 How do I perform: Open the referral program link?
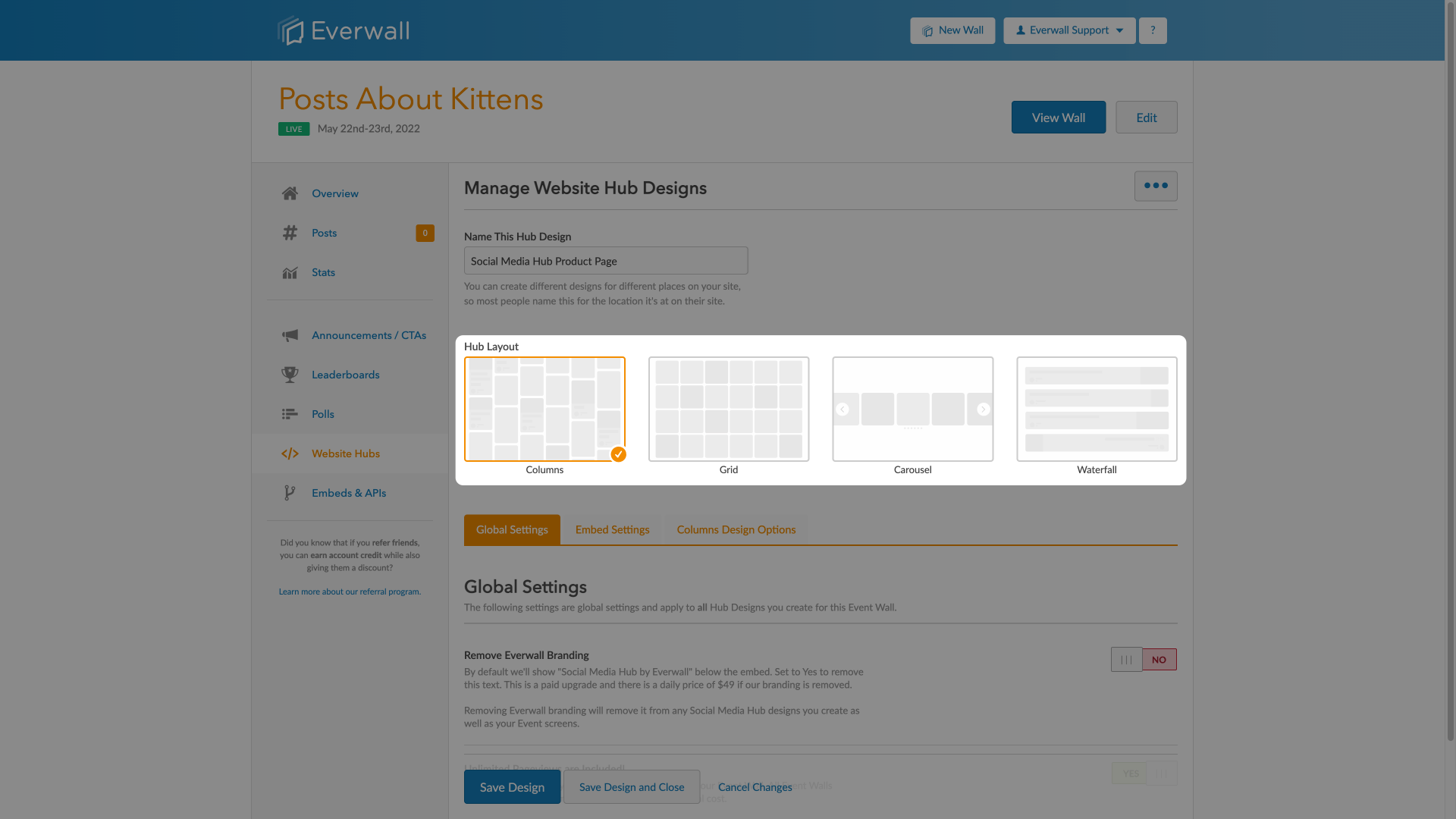pyautogui.click(x=350, y=591)
